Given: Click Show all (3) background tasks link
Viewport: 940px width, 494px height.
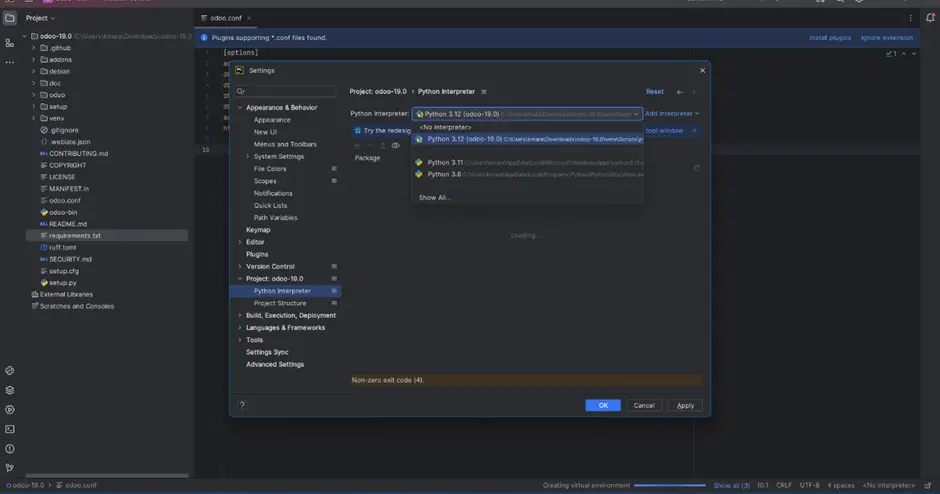Looking at the screenshot, I should click(x=731, y=486).
